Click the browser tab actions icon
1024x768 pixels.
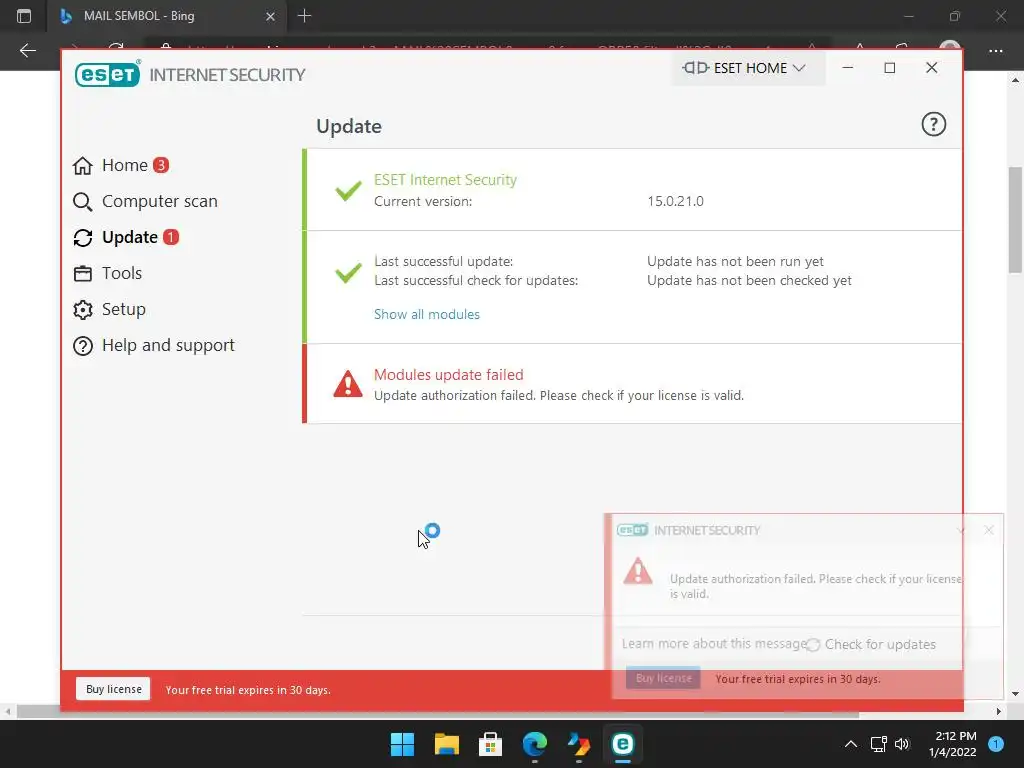(24, 16)
